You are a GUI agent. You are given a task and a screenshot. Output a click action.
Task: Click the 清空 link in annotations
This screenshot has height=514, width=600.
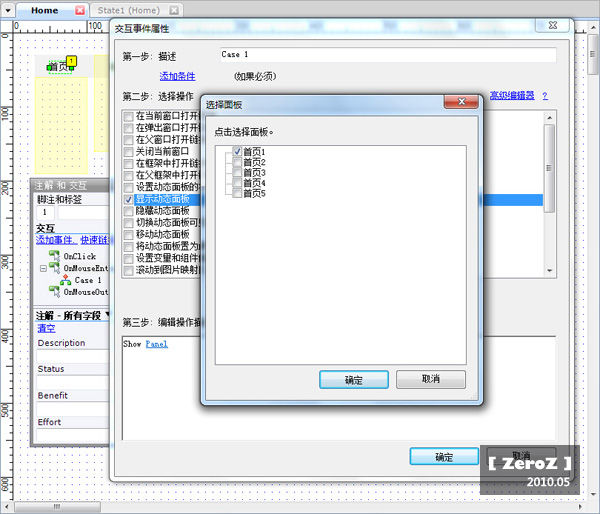[46, 328]
